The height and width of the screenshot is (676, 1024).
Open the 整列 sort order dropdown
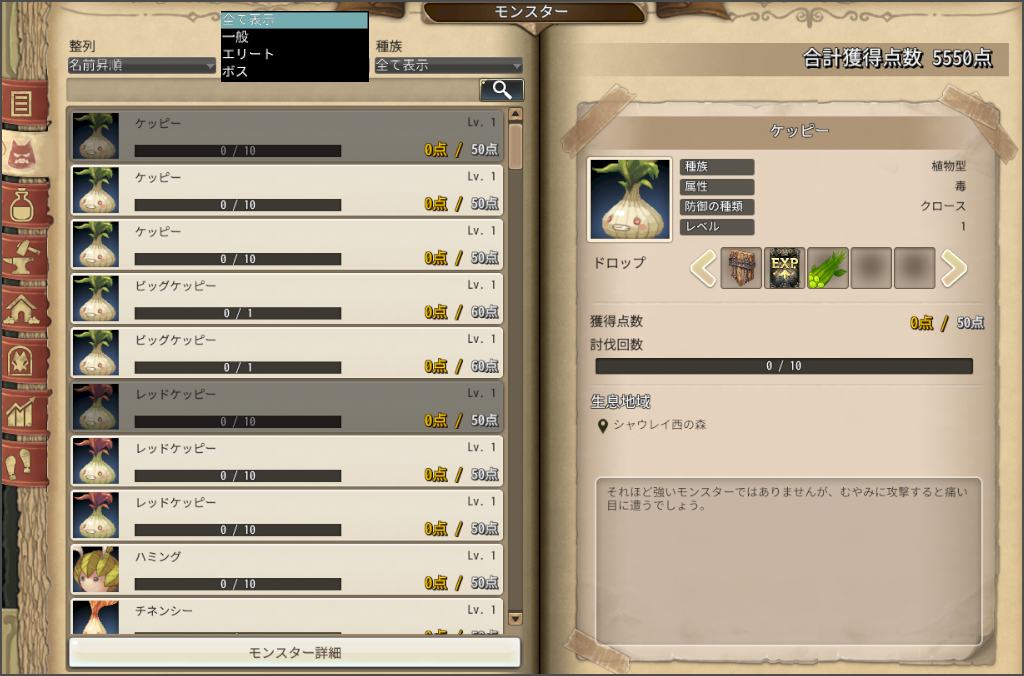142,65
